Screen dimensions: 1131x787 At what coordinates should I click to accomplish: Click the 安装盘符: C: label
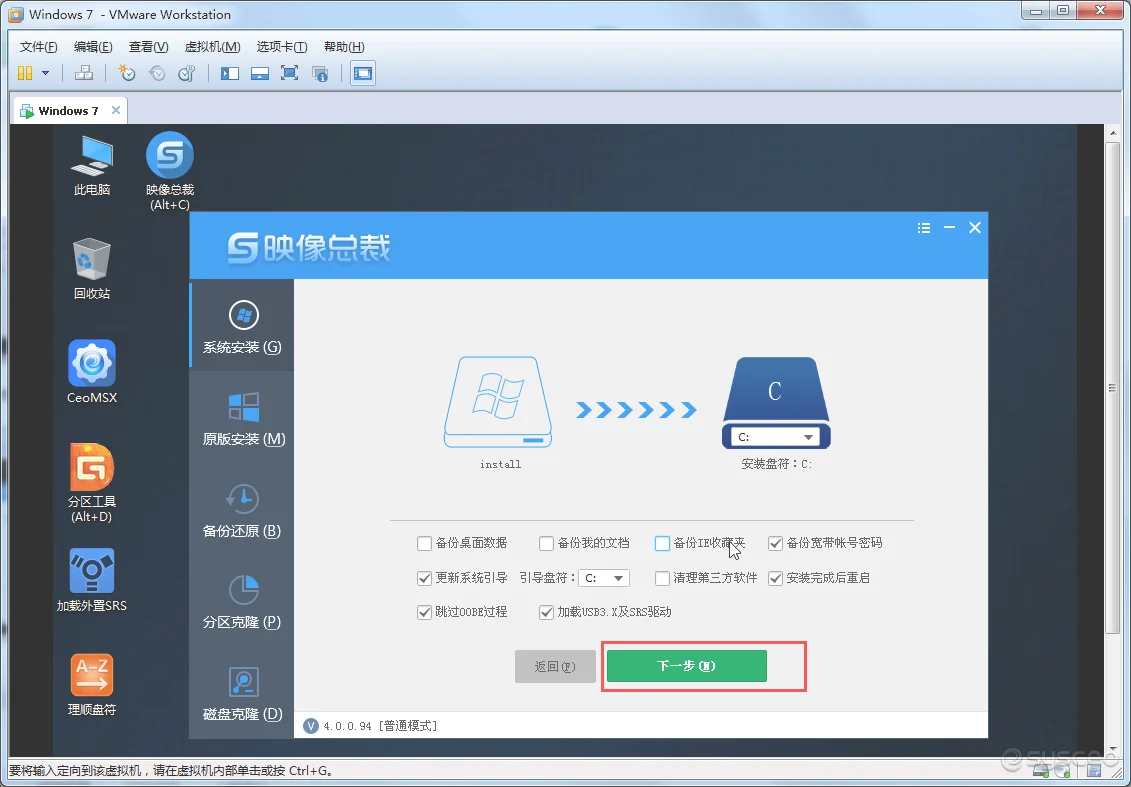click(x=776, y=464)
